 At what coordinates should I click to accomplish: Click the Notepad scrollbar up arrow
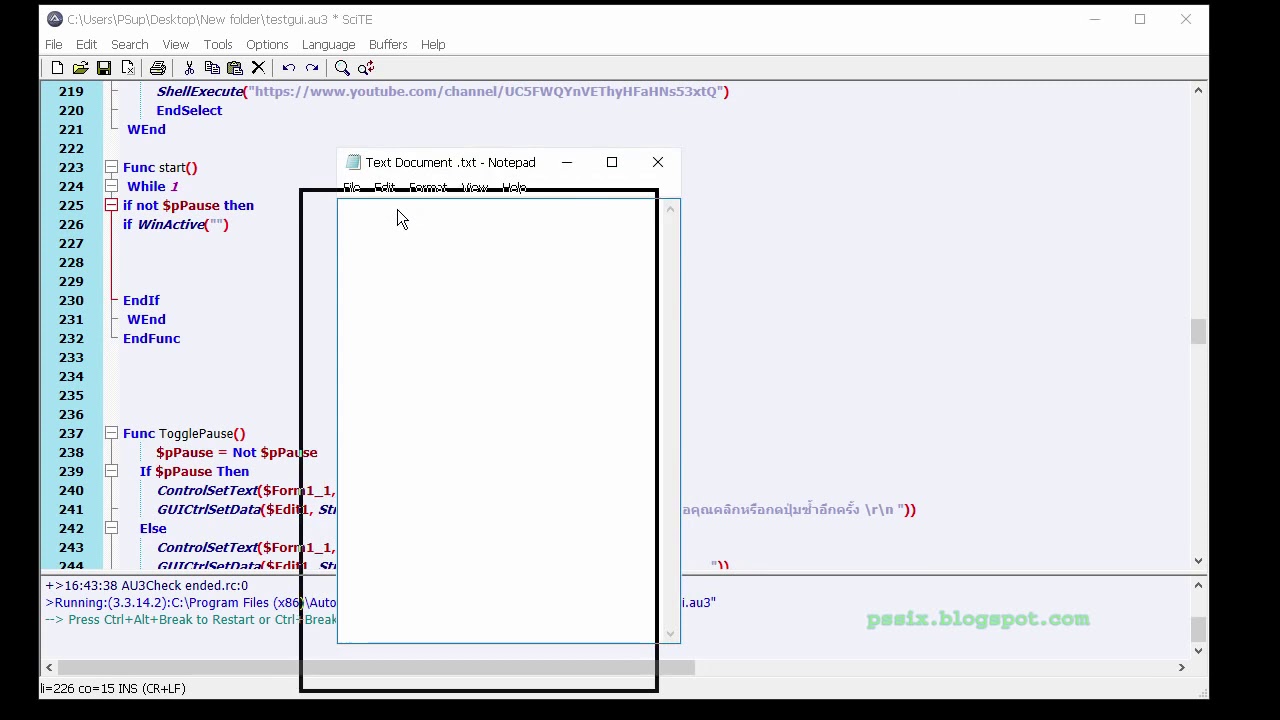point(670,209)
